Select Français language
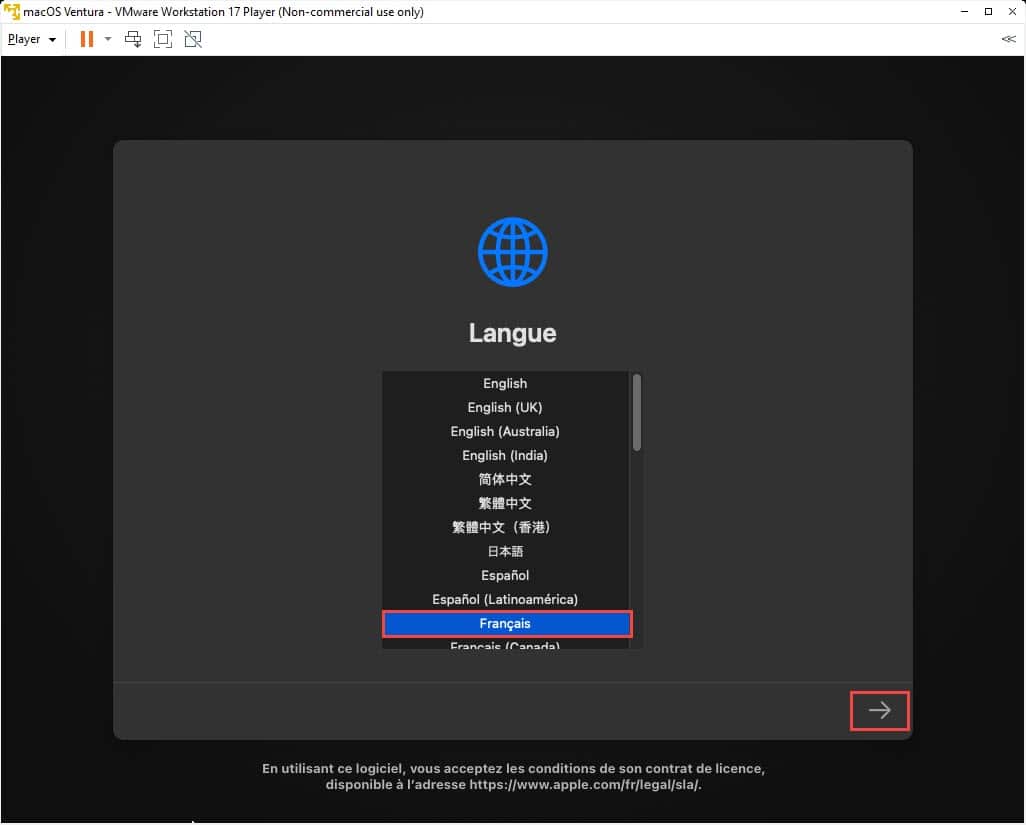The width and height of the screenshot is (1026, 825). [507, 623]
